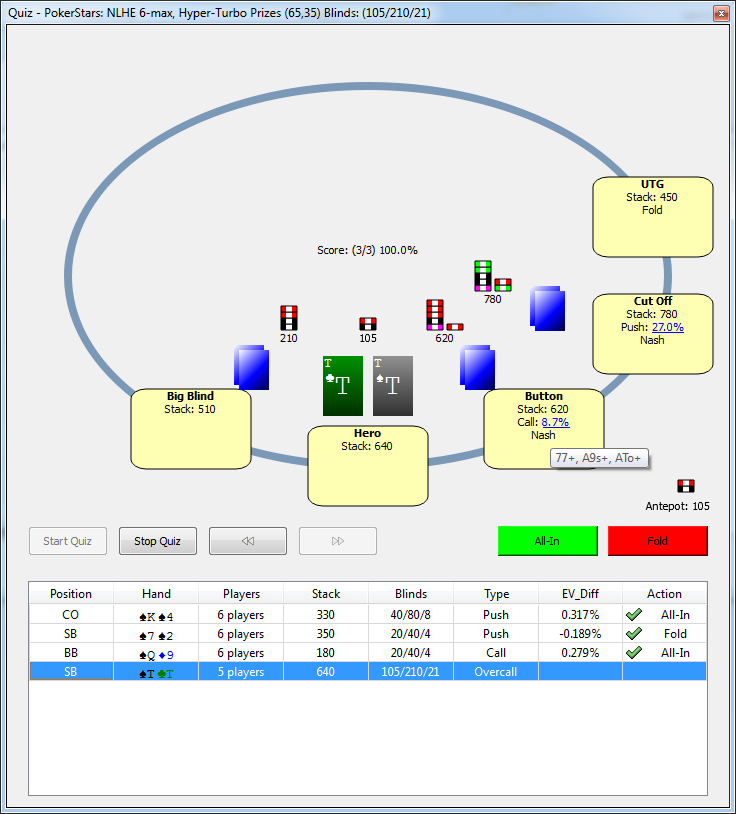736x814 pixels.
Task: Sort table by Position column header
Action: click(x=71, y=594)
